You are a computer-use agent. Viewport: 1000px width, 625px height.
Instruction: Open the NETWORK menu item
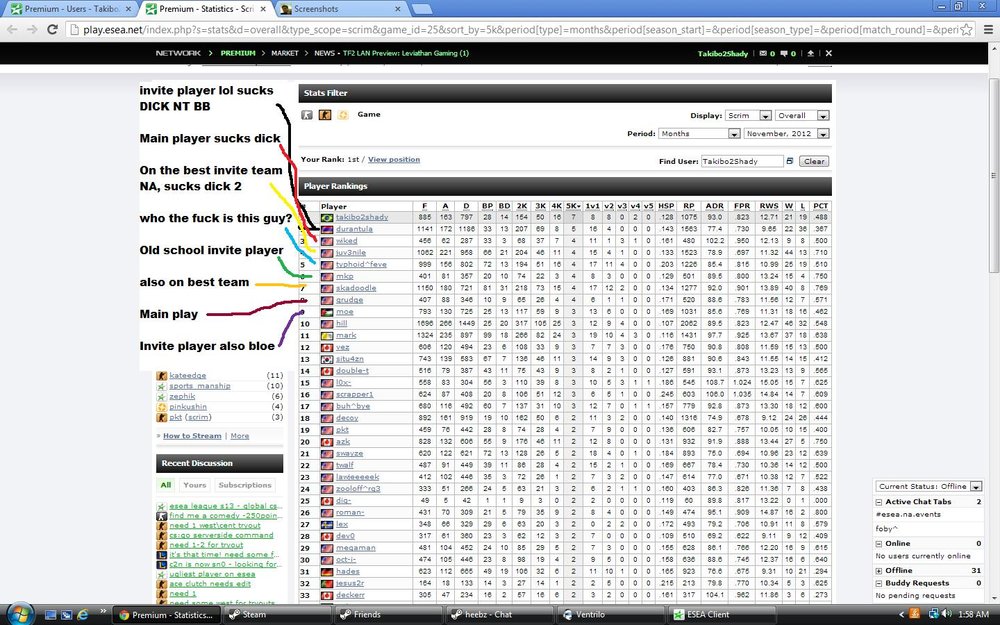178,54
